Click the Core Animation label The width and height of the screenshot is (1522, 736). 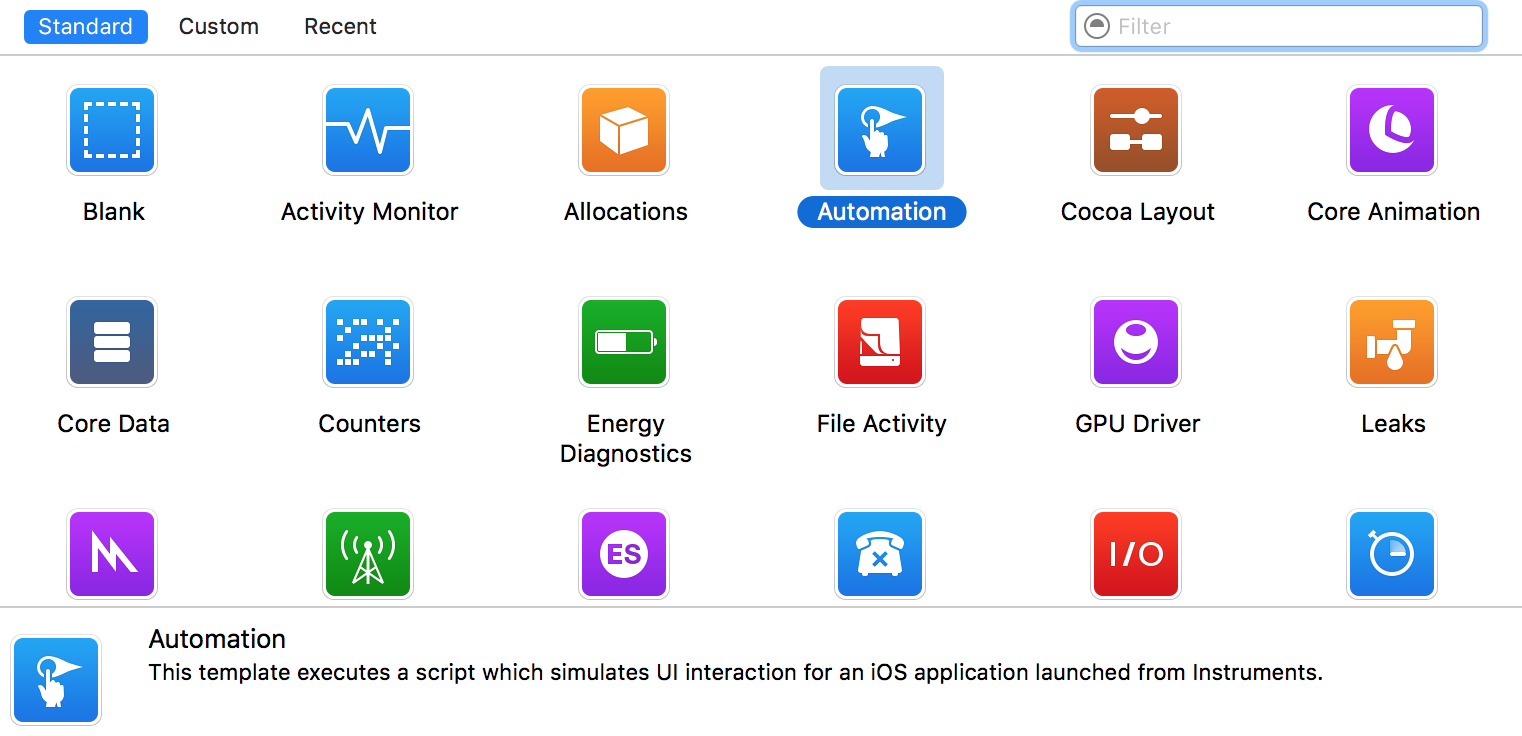(x=1393, y=212)
